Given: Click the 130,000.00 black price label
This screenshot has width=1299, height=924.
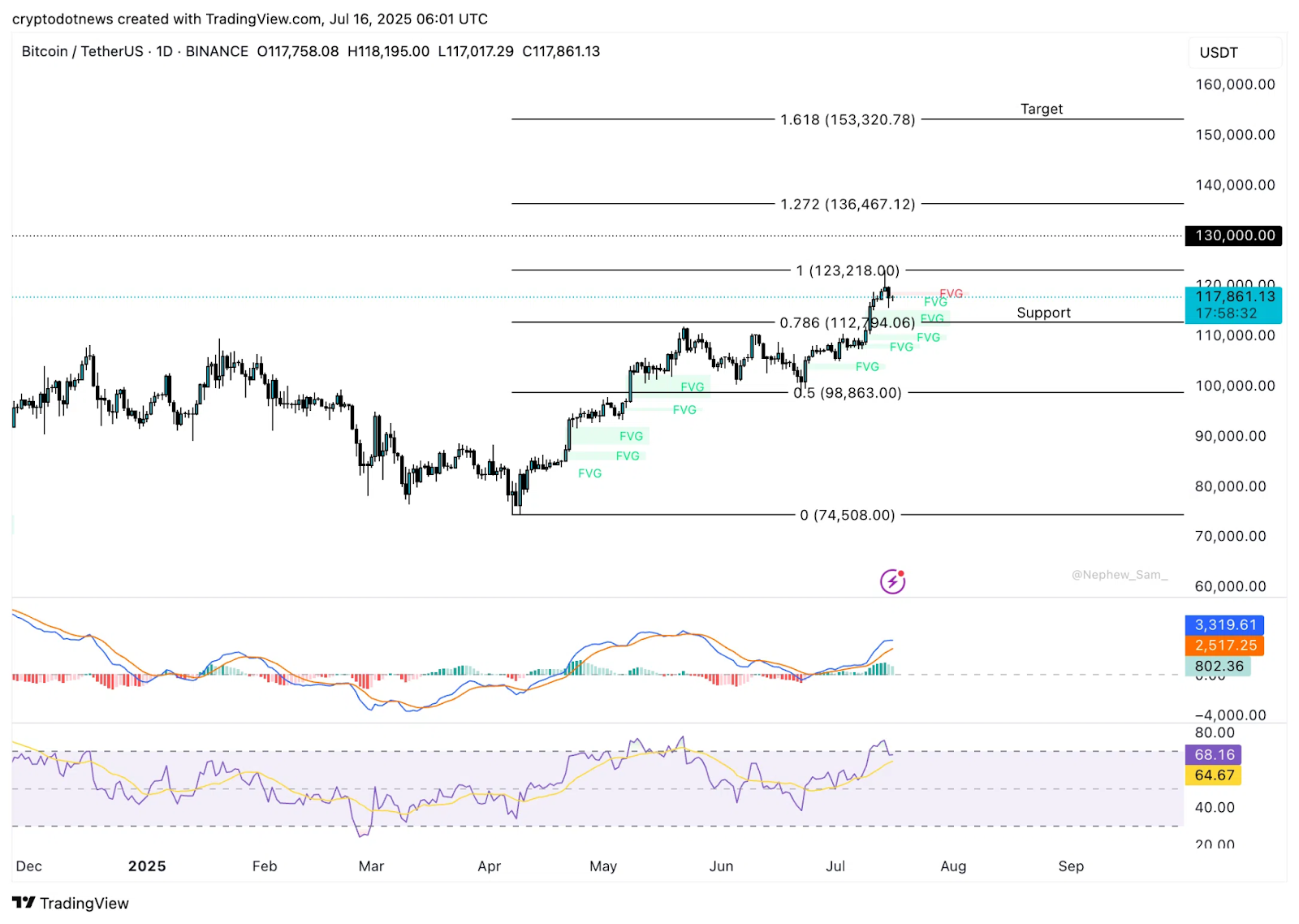Looking at the screenshot, I should pos(1233,235).
